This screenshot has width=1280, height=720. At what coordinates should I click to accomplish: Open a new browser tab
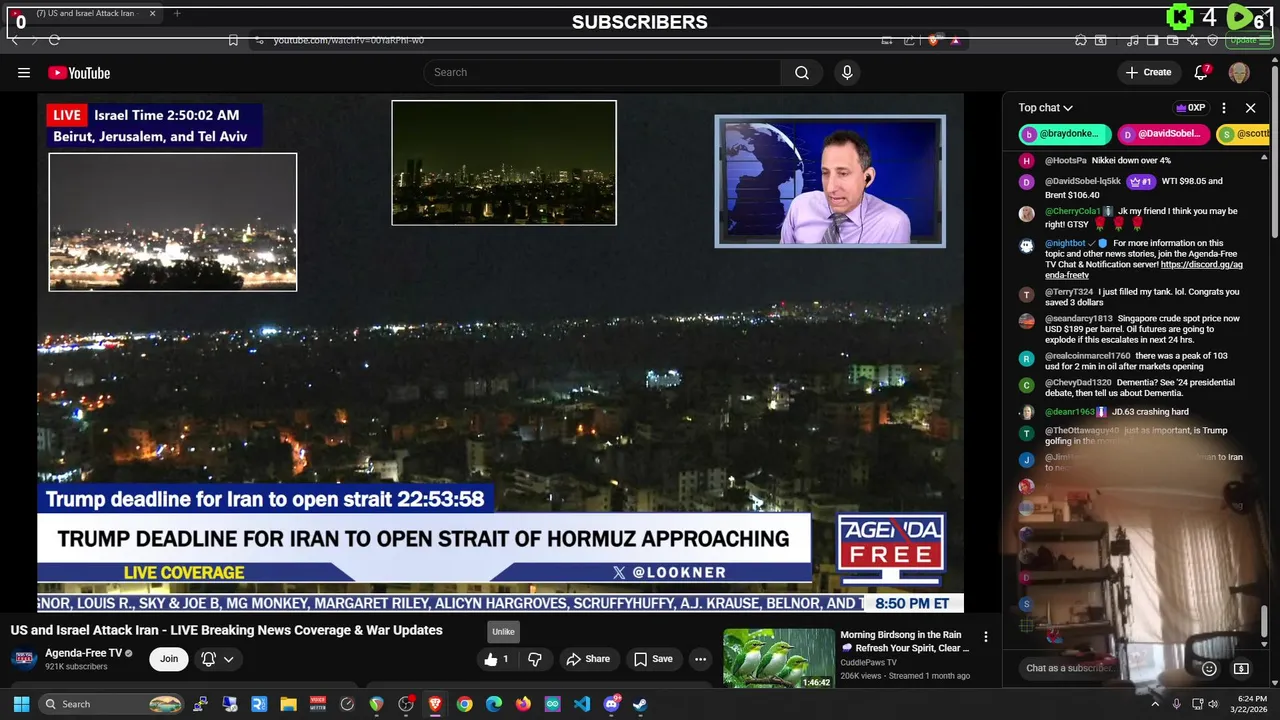[x=177, y=13]
